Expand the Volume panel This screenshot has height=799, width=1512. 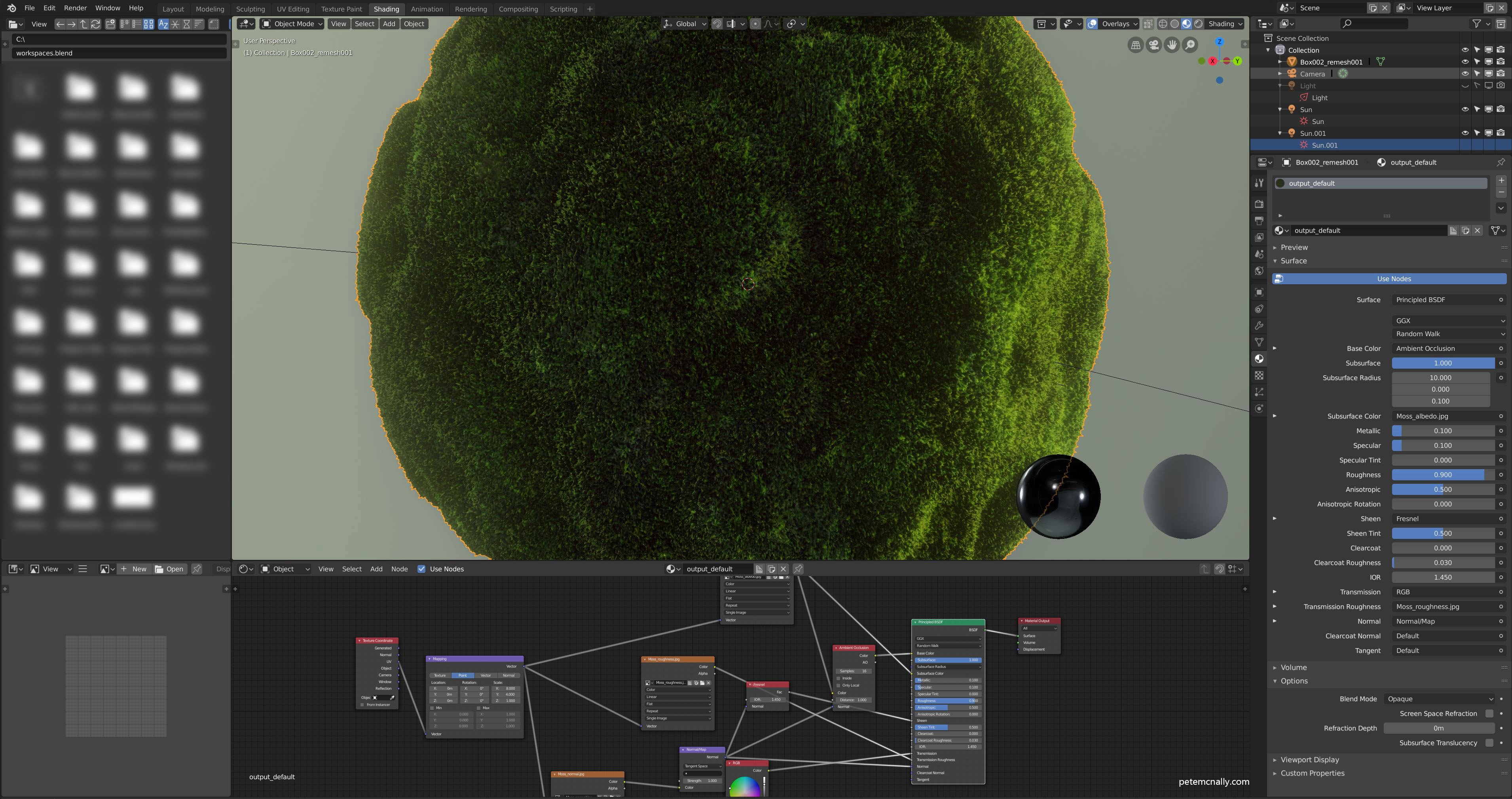click(1293, 668)
